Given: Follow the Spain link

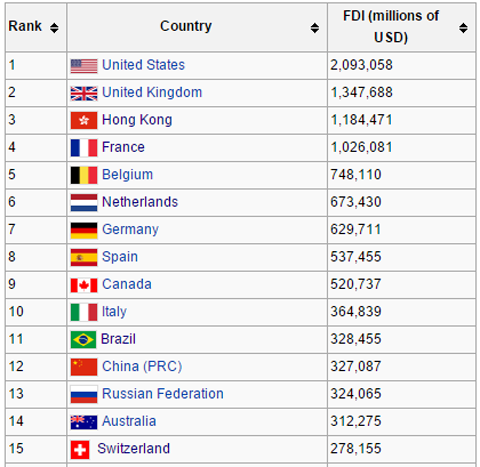Looking at the screenshot, I should (120, 257).
